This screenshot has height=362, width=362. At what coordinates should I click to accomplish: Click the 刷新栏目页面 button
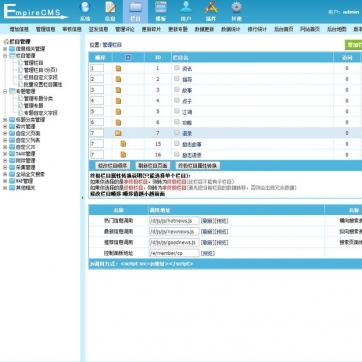[153, 166]
